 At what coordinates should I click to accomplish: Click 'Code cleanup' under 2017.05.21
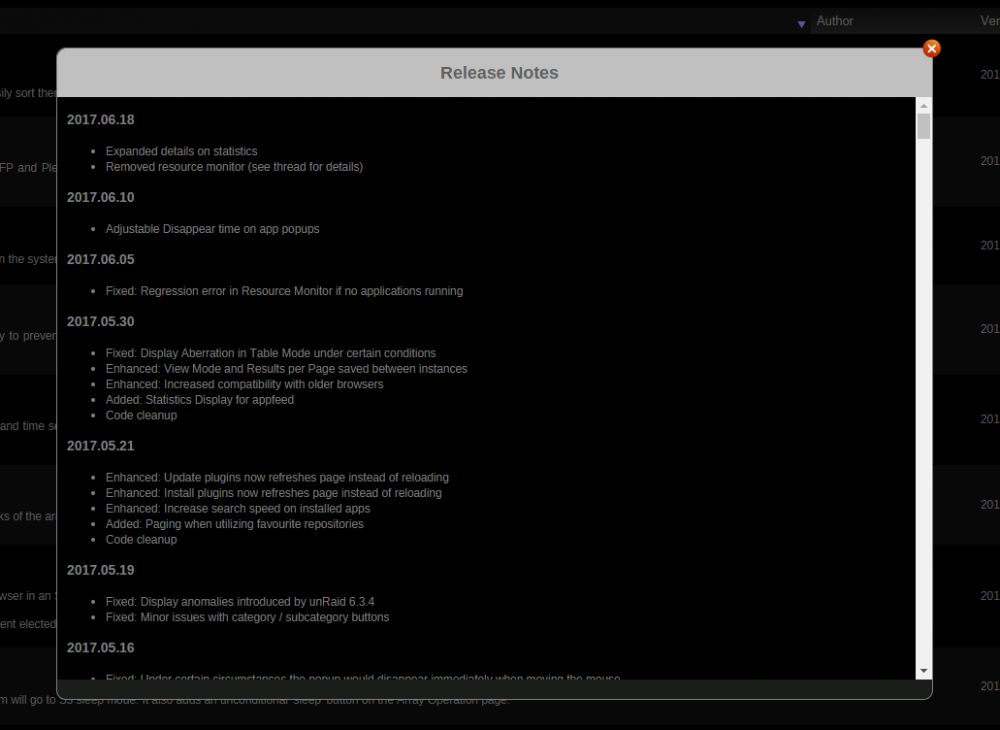pyautogui.click(x=142, y=539)
